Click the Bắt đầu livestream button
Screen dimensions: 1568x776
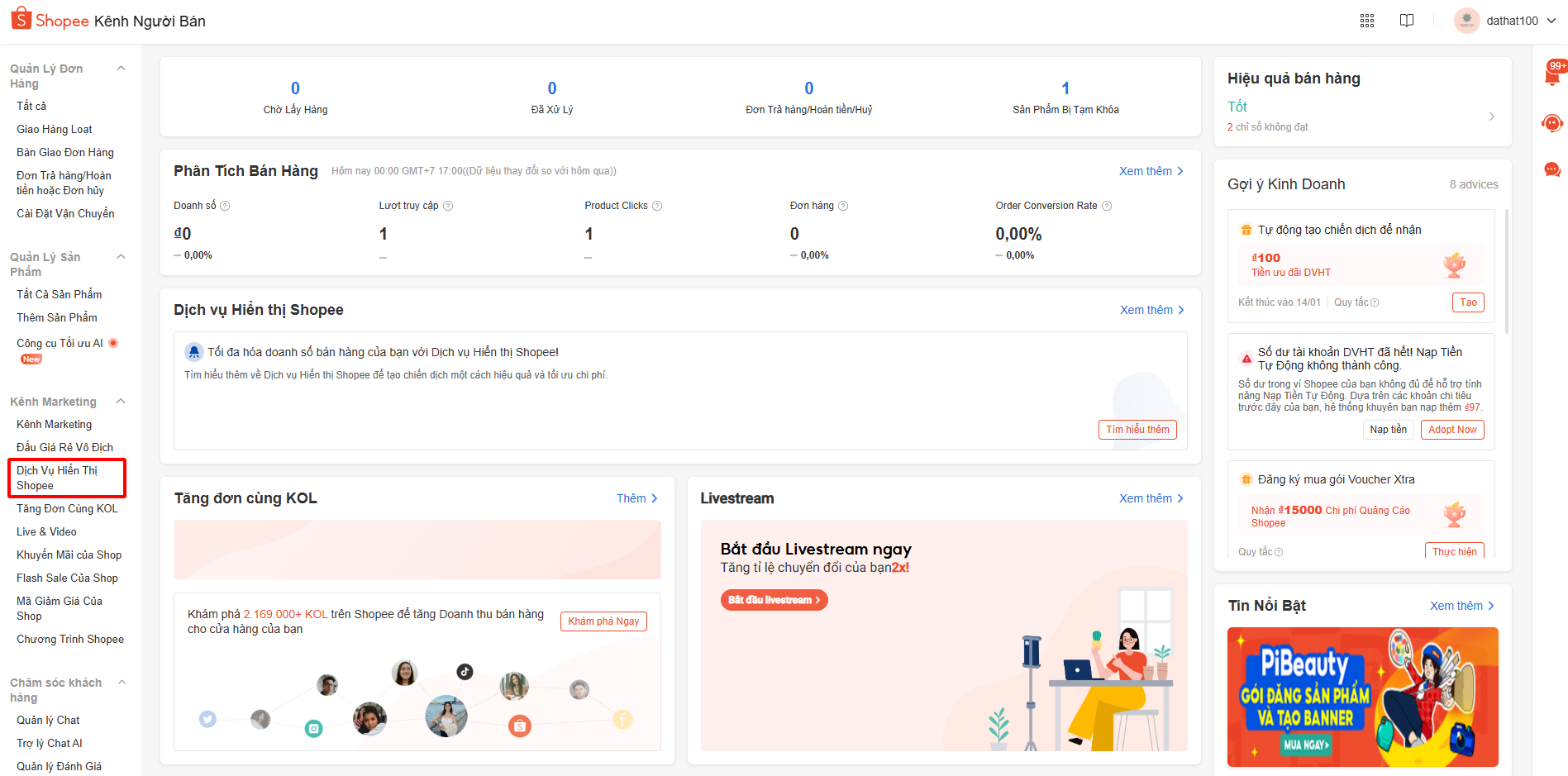click(x=774, y=600)
